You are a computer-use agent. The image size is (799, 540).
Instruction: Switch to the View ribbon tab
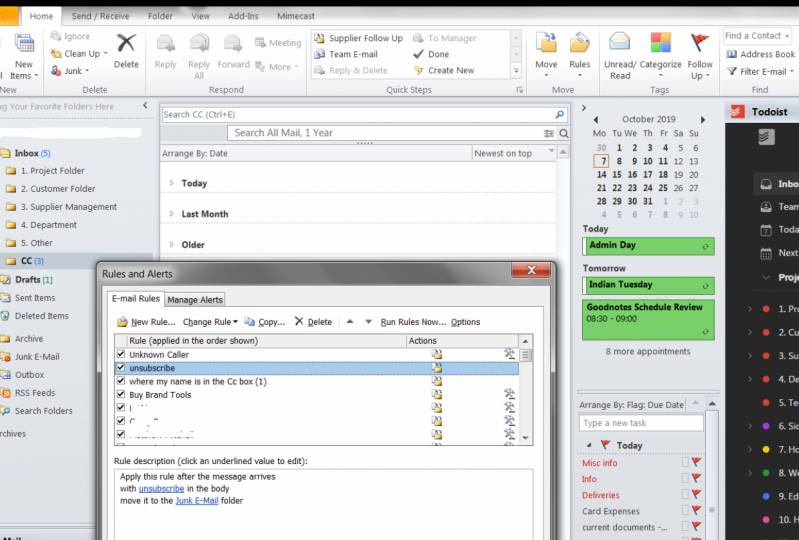point(200,16)
